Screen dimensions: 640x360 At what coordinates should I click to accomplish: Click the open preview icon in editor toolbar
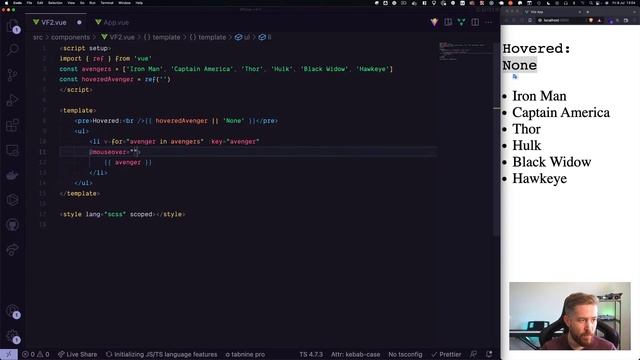tap(448, 22)
